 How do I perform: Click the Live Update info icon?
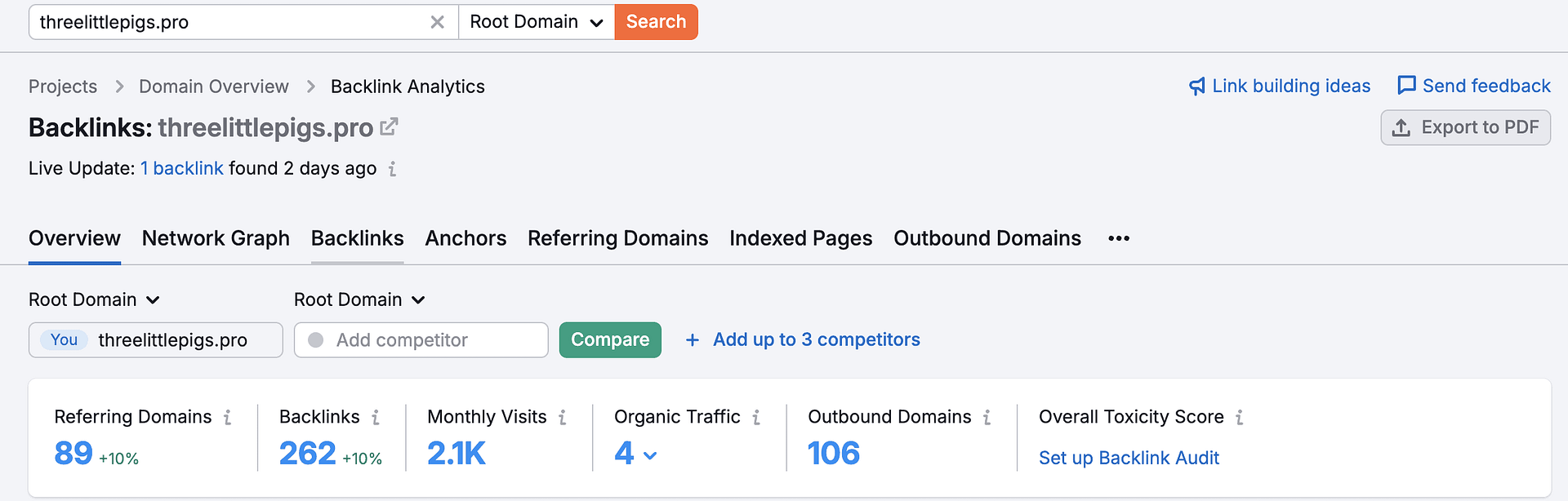click(x=393, y=169)
